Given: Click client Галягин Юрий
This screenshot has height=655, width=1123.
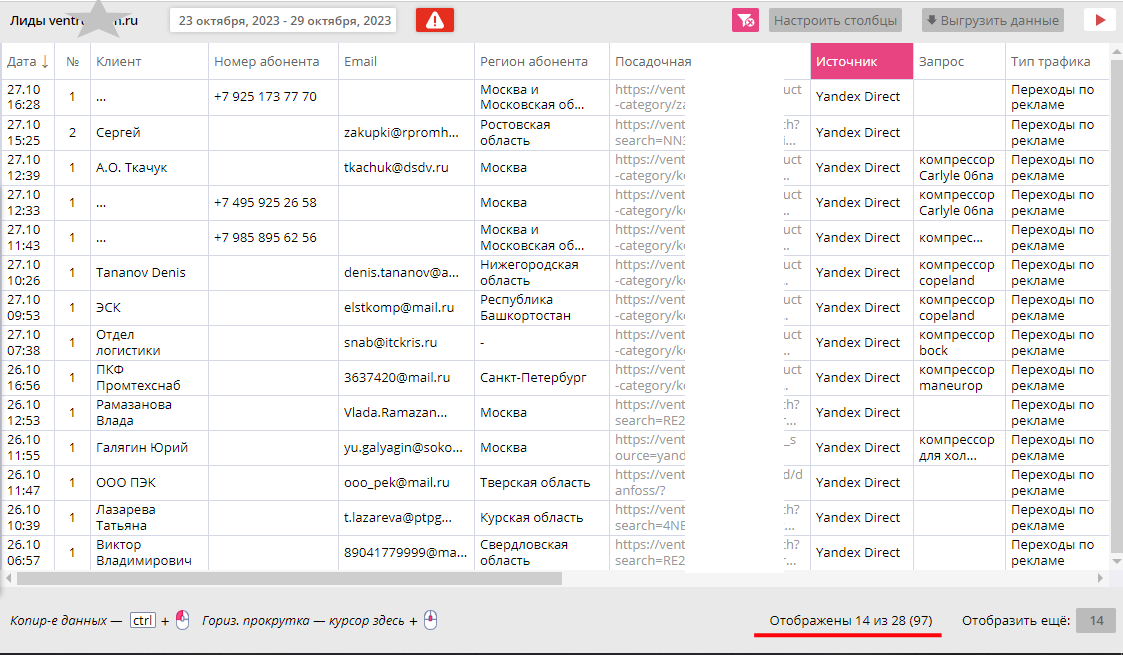Looking at the screenshot, I should pos(142,448).
